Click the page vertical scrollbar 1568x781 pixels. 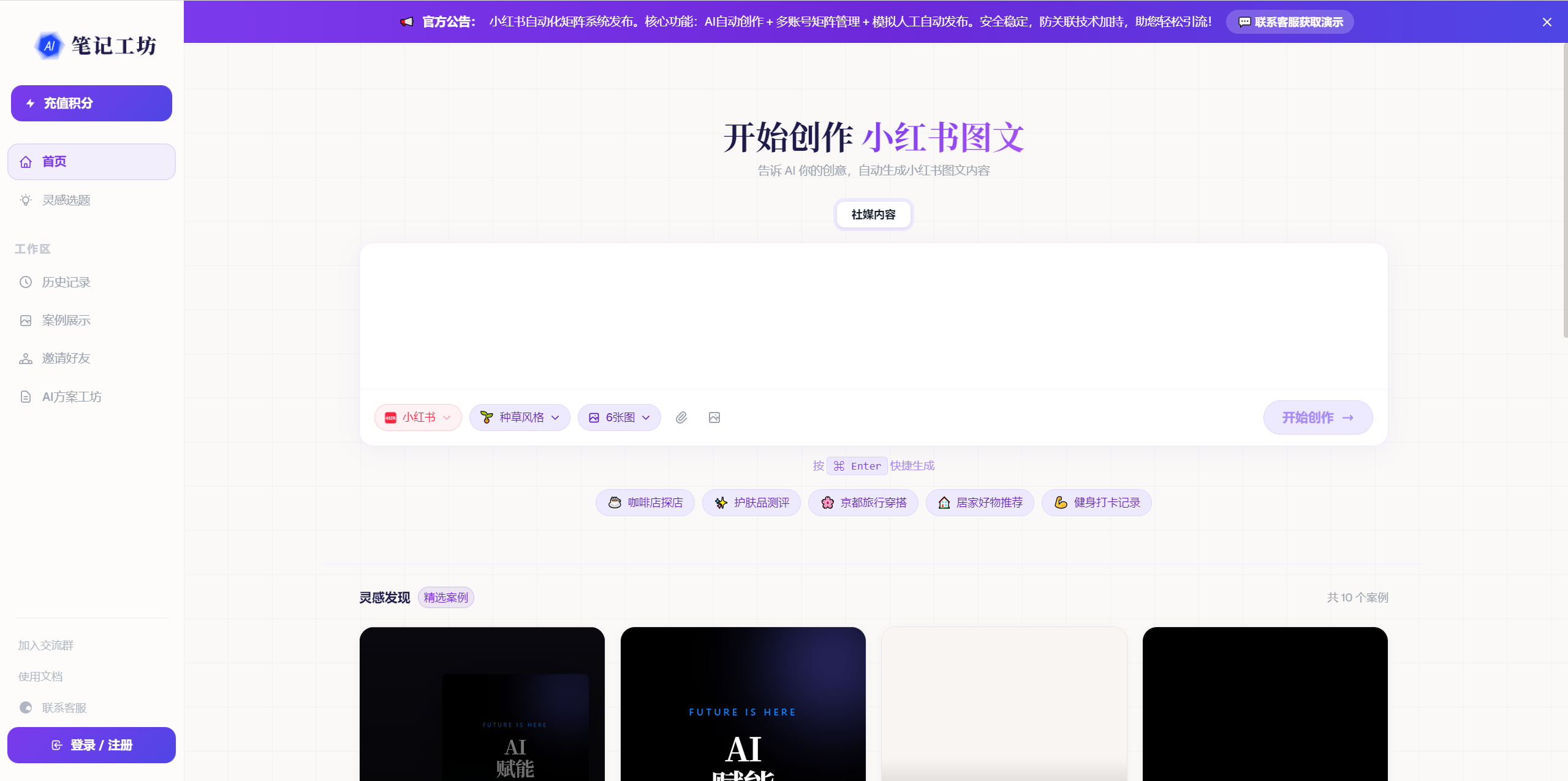(1564, 190)
